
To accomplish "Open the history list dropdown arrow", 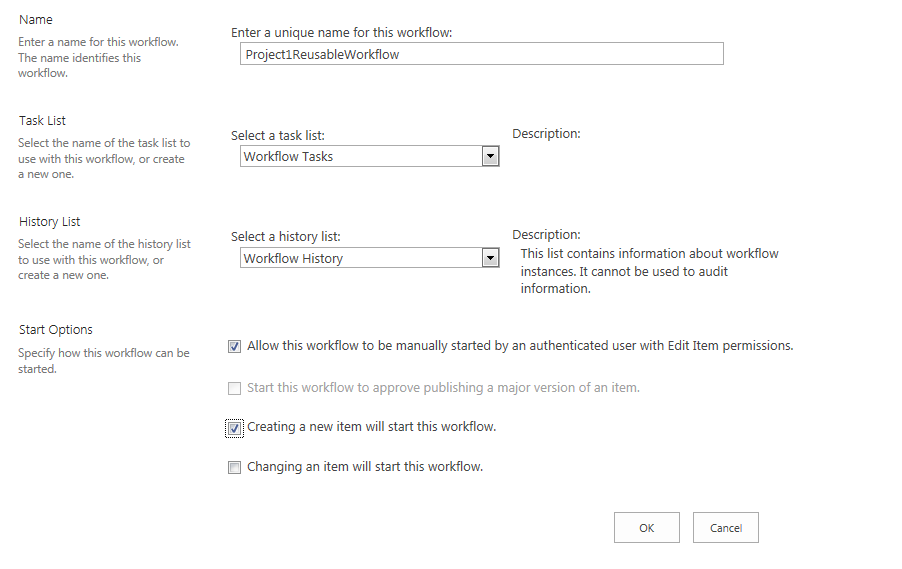I will [490, 258].
